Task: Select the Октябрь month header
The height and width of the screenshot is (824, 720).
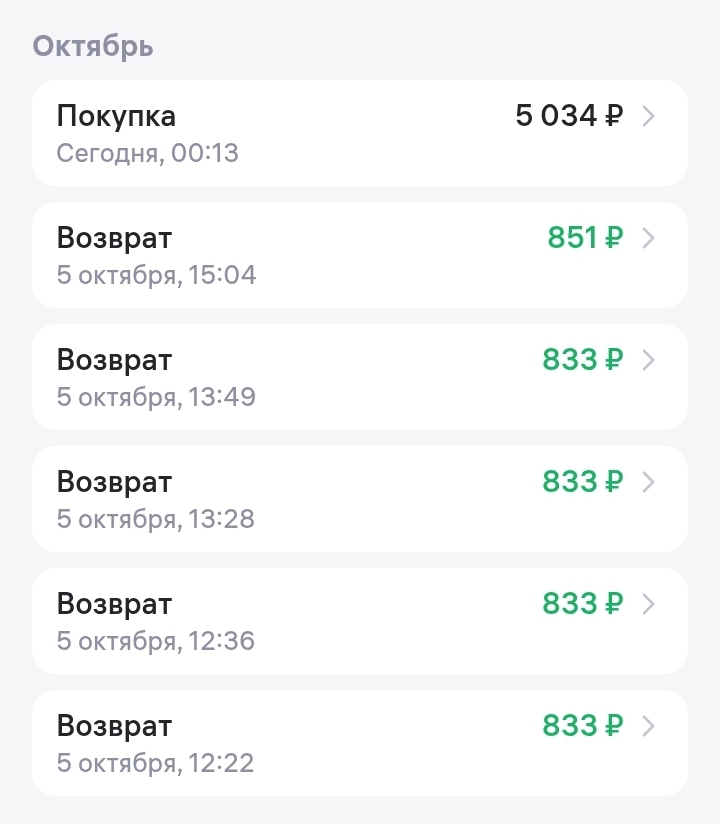Action: [x=93, y=46]
